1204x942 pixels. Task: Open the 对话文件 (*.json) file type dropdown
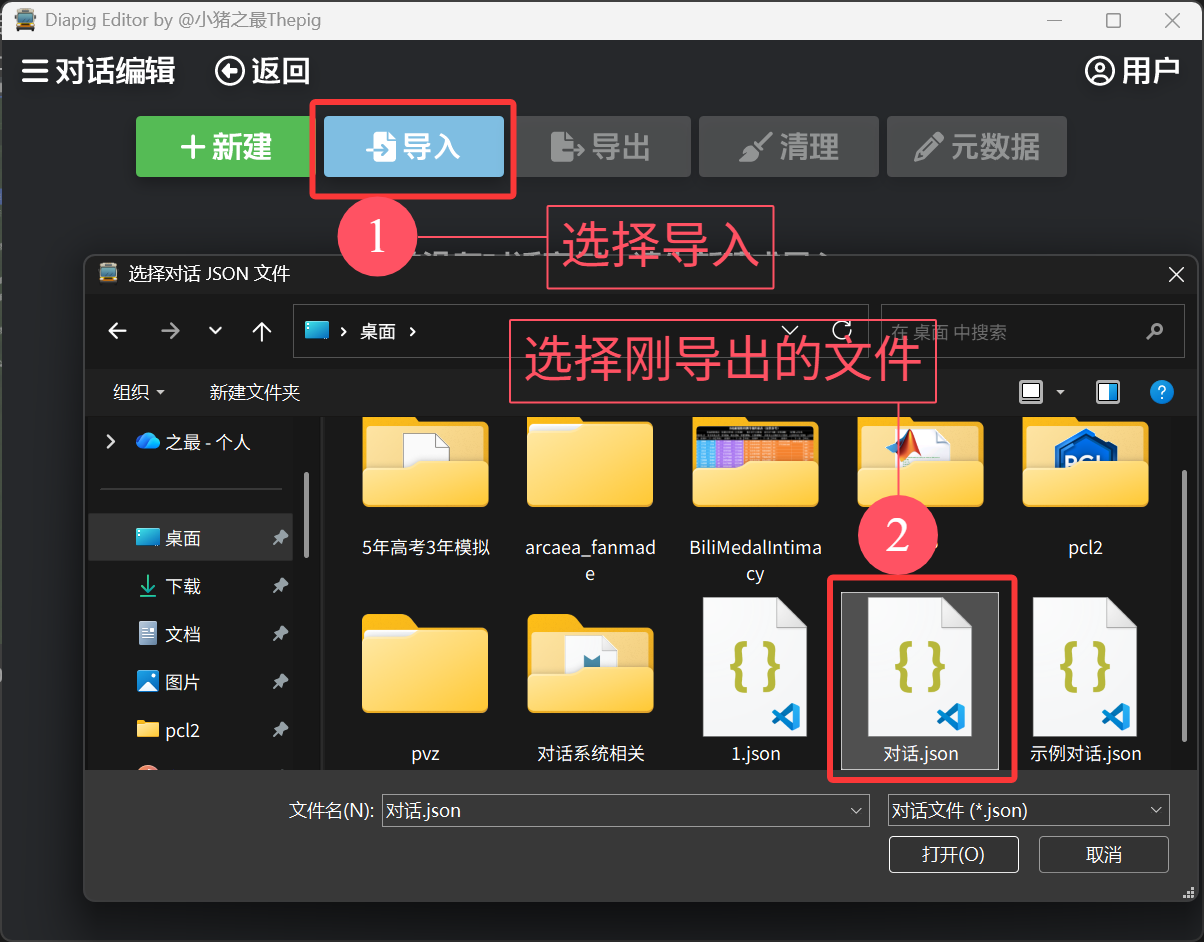click(1028, 810)
